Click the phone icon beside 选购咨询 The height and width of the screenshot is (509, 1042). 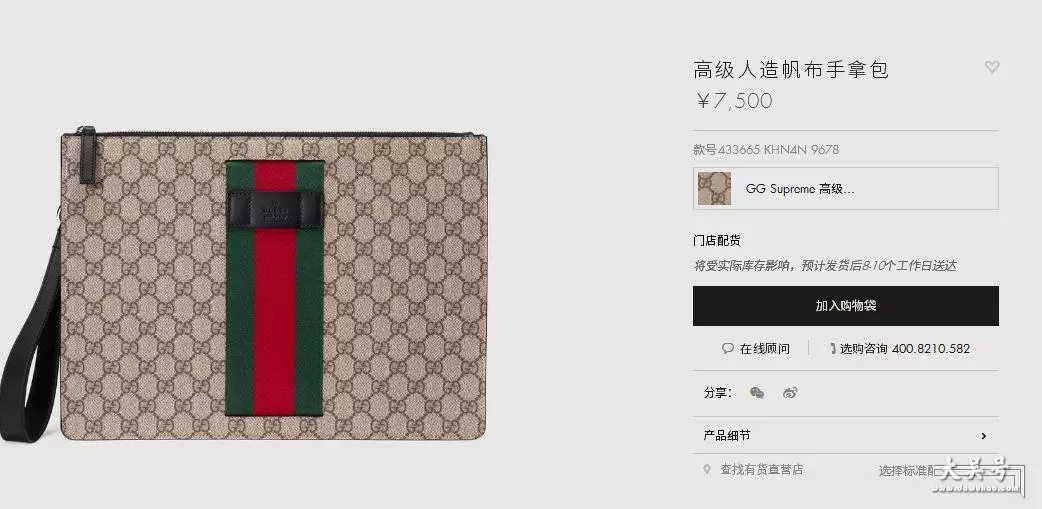833,348
